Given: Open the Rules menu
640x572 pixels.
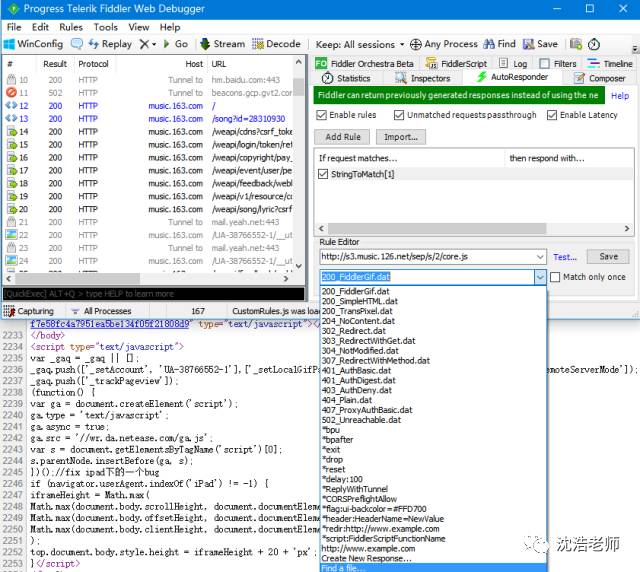Looking at the screenshot, I should [x=71, y=27].
